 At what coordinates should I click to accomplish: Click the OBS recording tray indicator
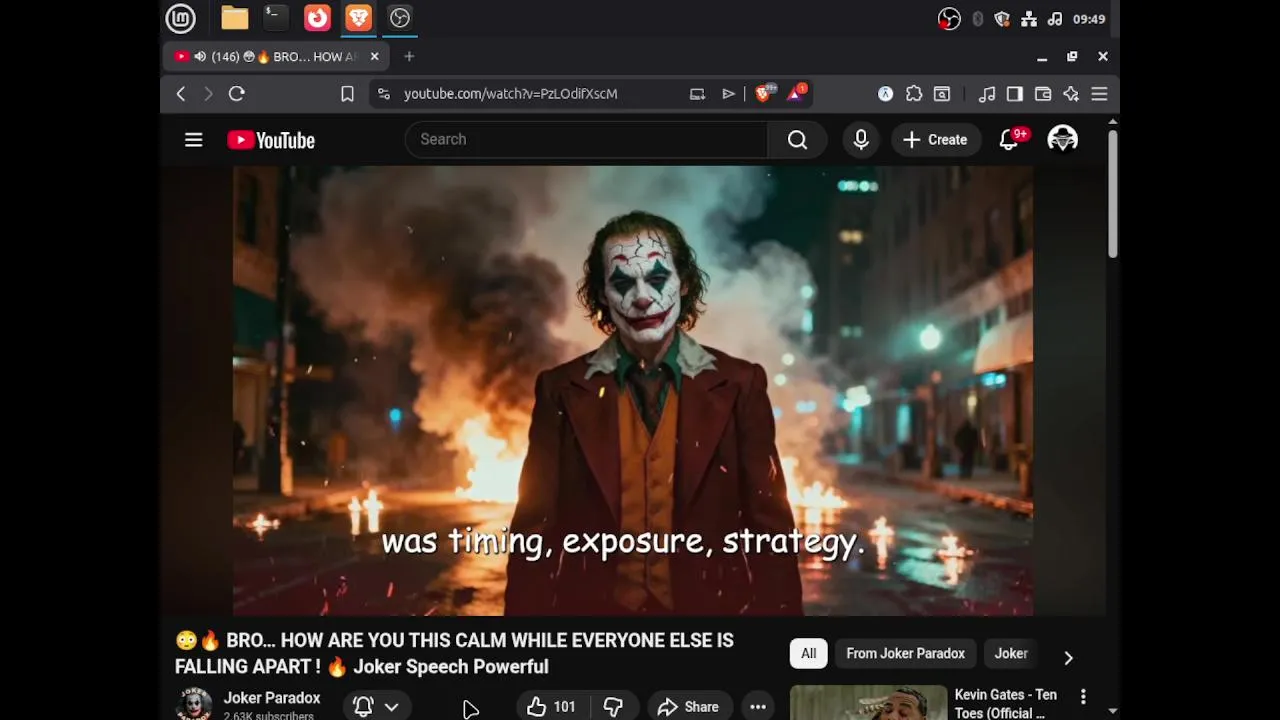(949, 19)
